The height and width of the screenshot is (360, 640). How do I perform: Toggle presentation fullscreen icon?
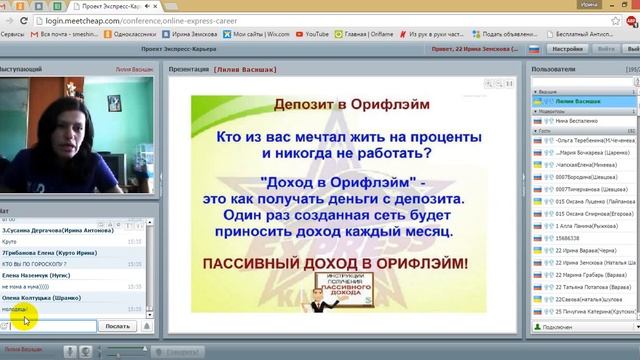[x=509, y=84]
